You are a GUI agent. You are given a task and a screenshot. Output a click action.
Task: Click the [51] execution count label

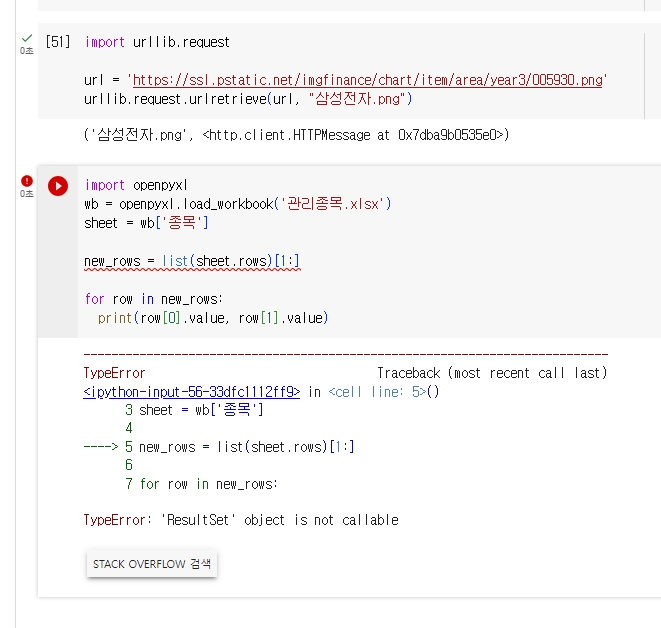tap(58, 42)
